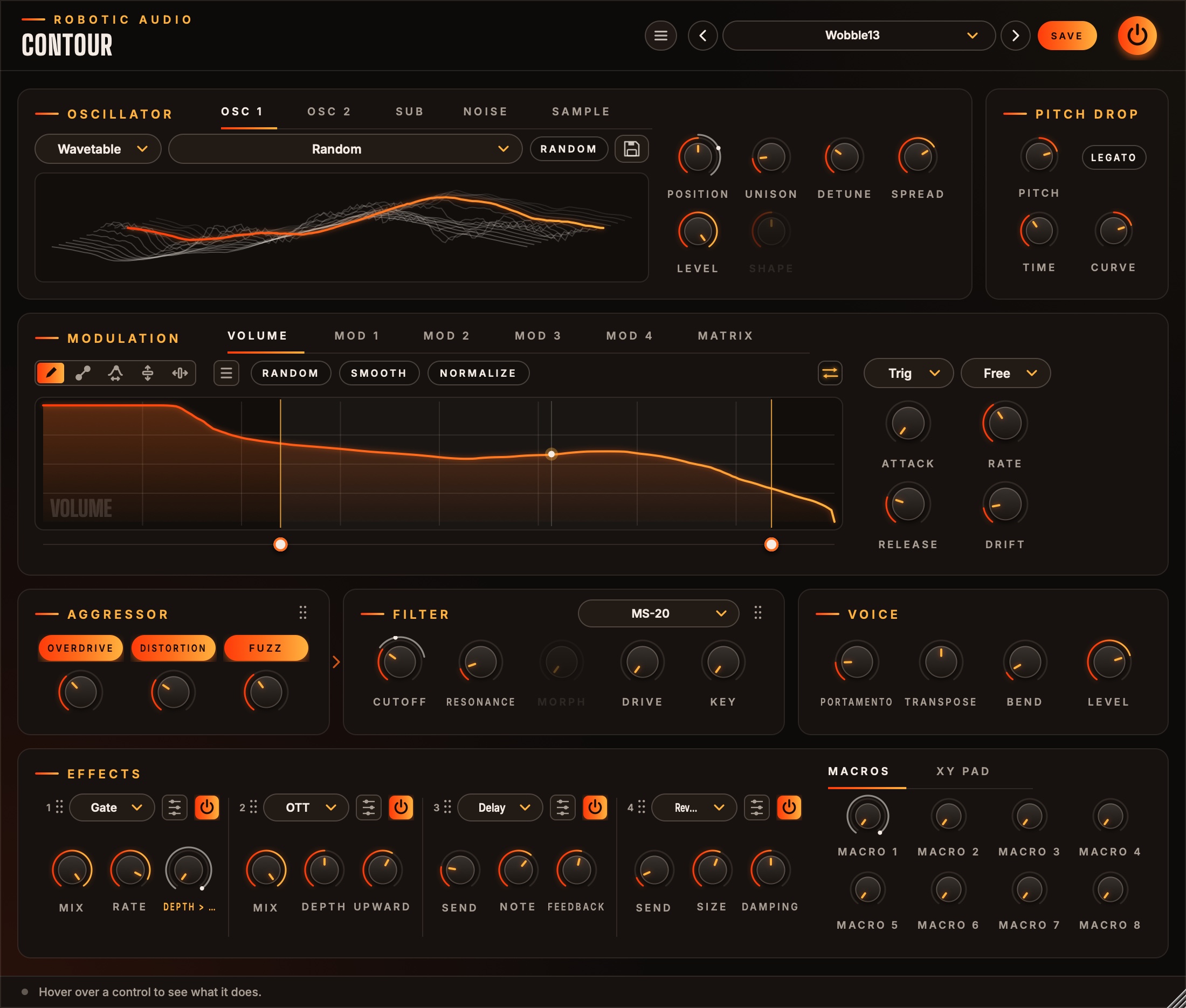
Task: Click the SMOOTH modulation button
Action: click(379, 373)
